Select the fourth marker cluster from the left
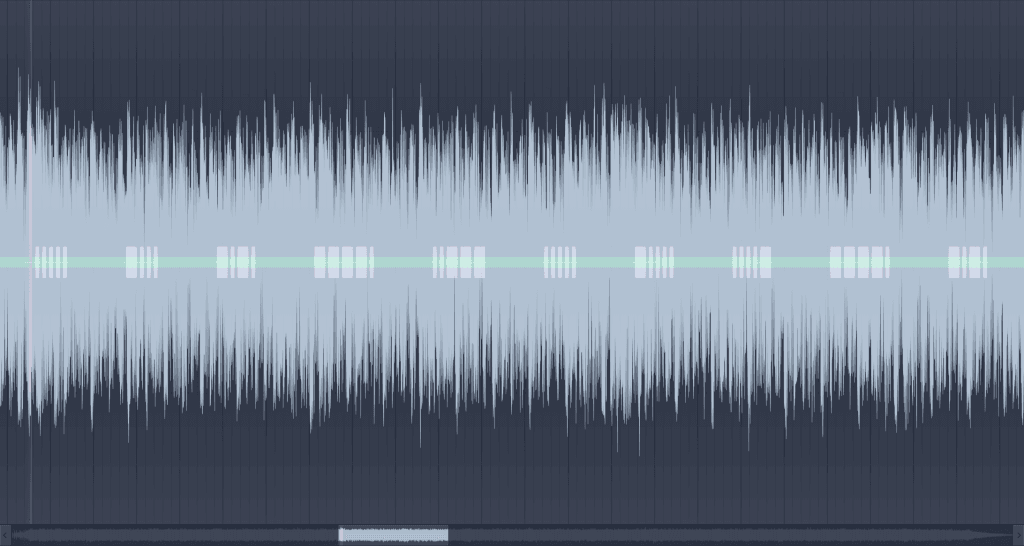Image resolution: width=1024 pixels, height=546 pixels. pyautogui.click(x=343, y=262)
